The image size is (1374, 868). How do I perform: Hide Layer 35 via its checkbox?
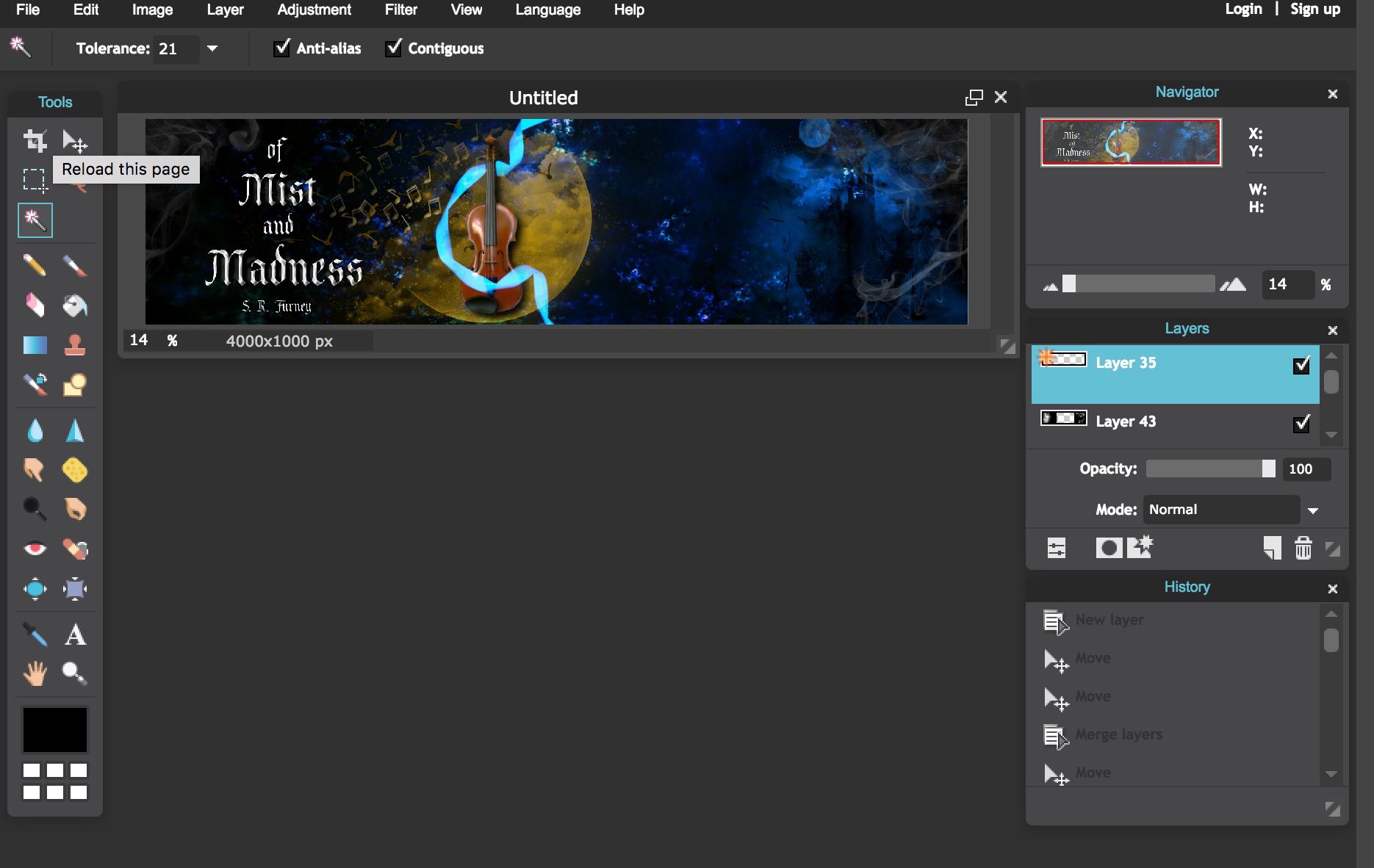point(1301,365)
